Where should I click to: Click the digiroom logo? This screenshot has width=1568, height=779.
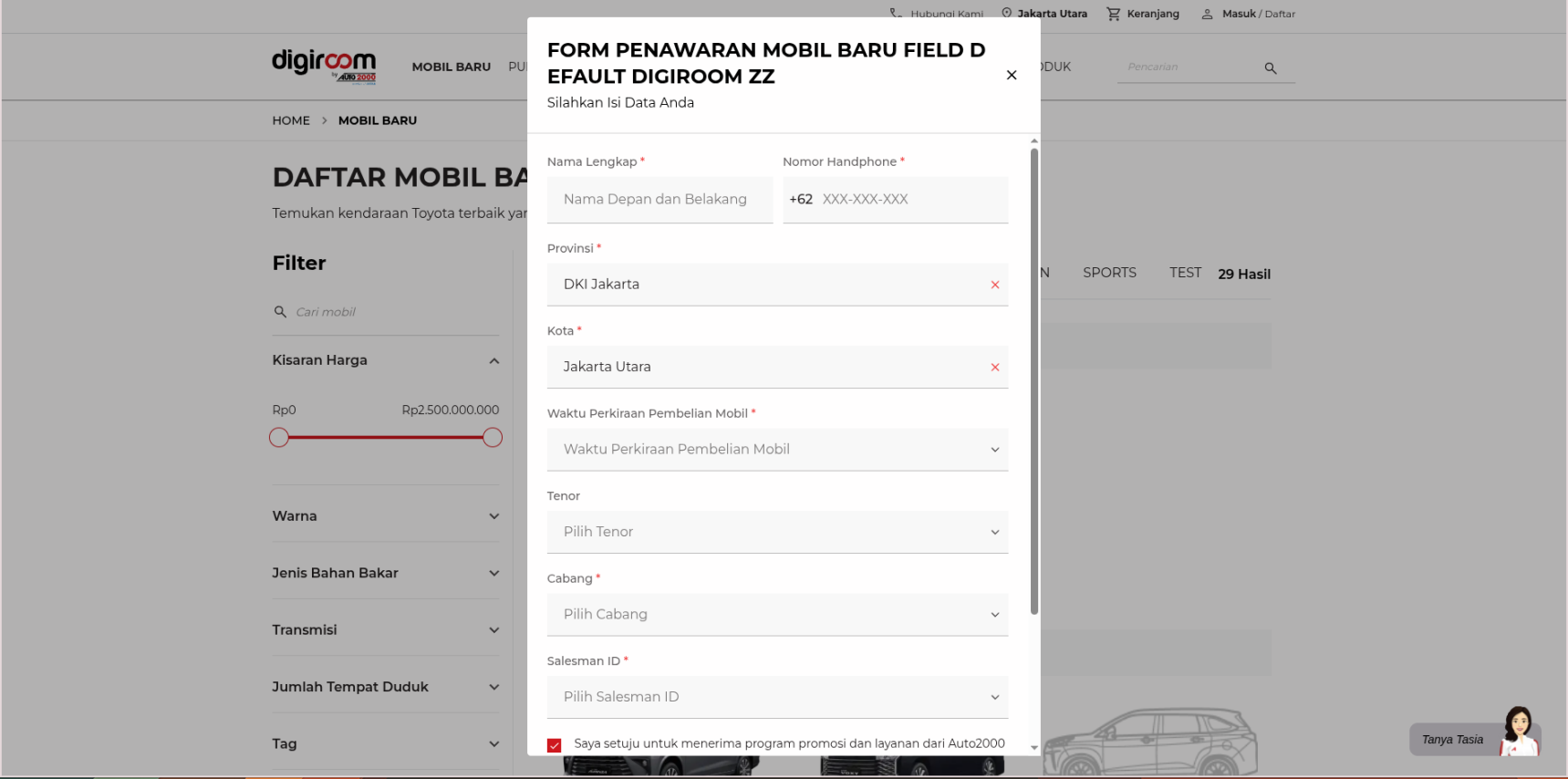coord(324,67)
